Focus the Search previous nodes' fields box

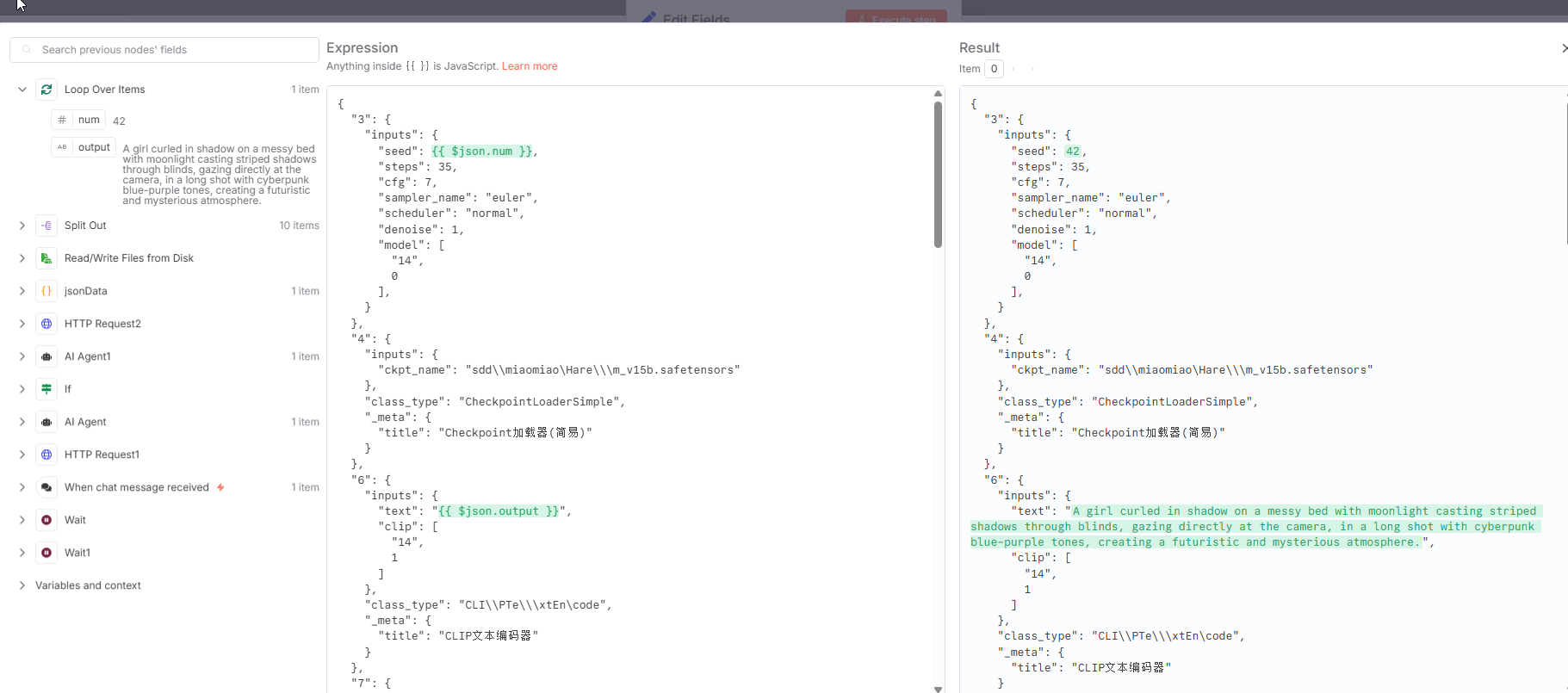164,50
